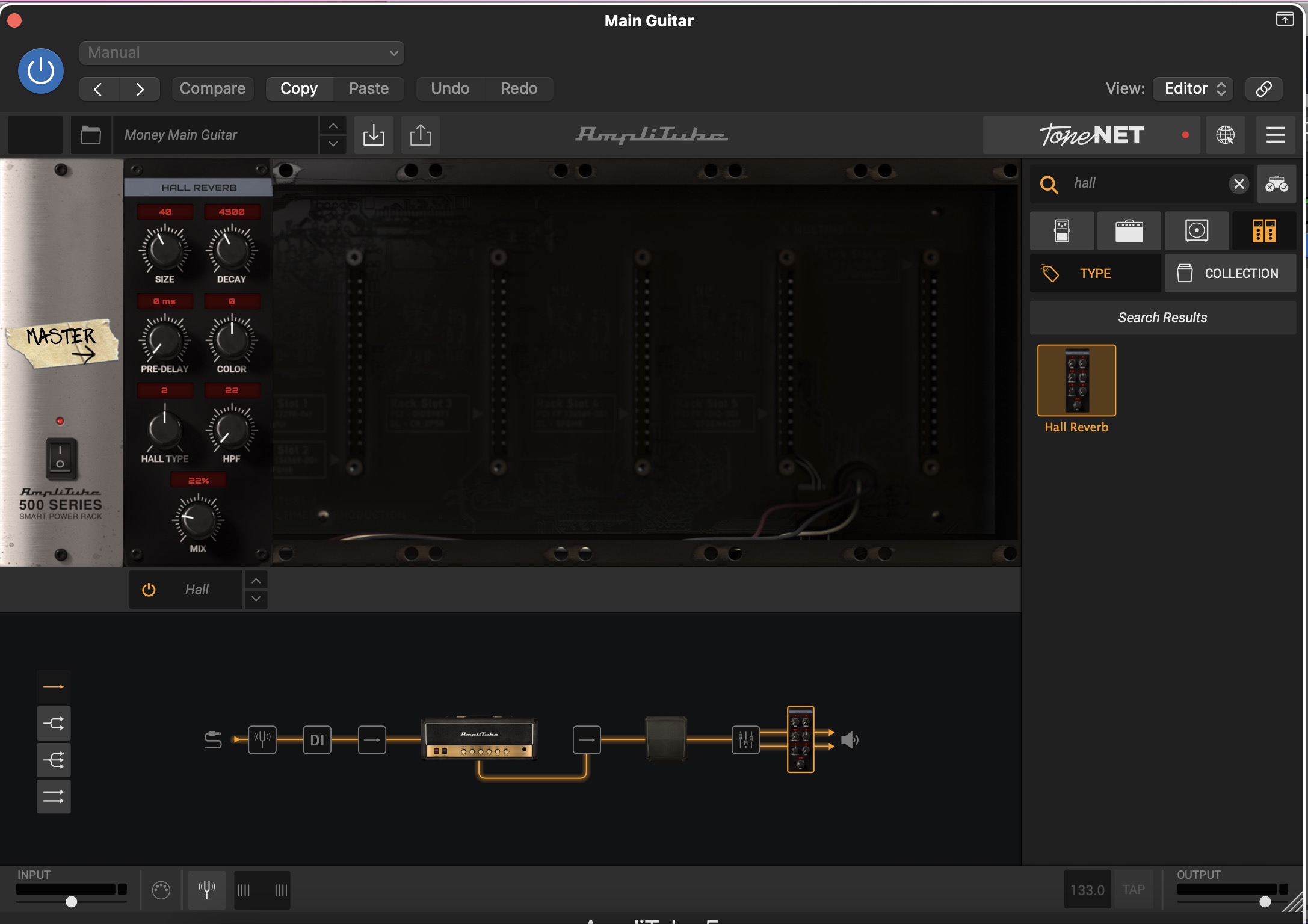This screenshot has width=1308, height=924.
Task: Select the dual parallel chain routing icon
Action: click(x=54, y=796)
